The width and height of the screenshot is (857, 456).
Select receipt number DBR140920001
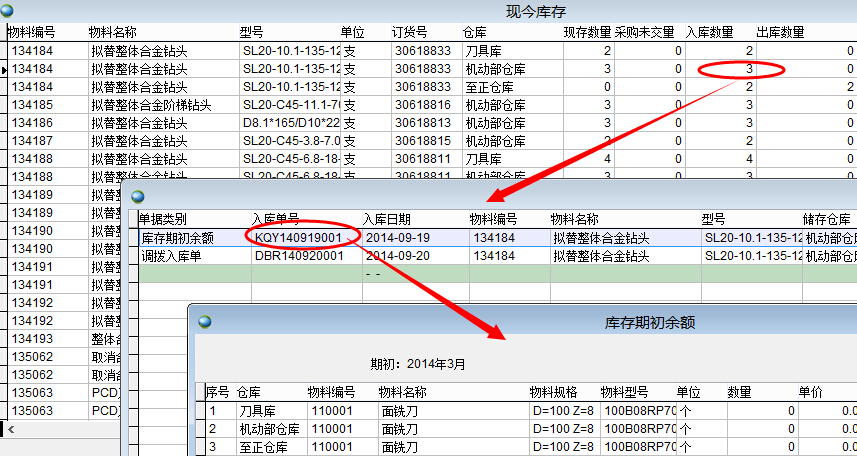click(298, 256)
